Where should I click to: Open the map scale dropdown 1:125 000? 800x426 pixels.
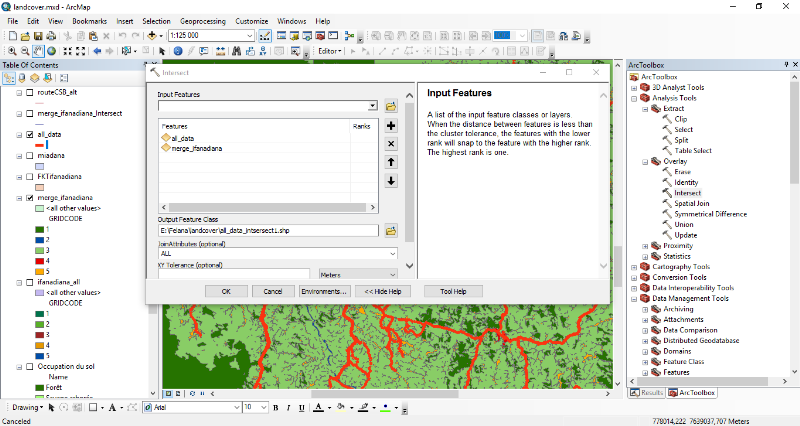point(249,35)
